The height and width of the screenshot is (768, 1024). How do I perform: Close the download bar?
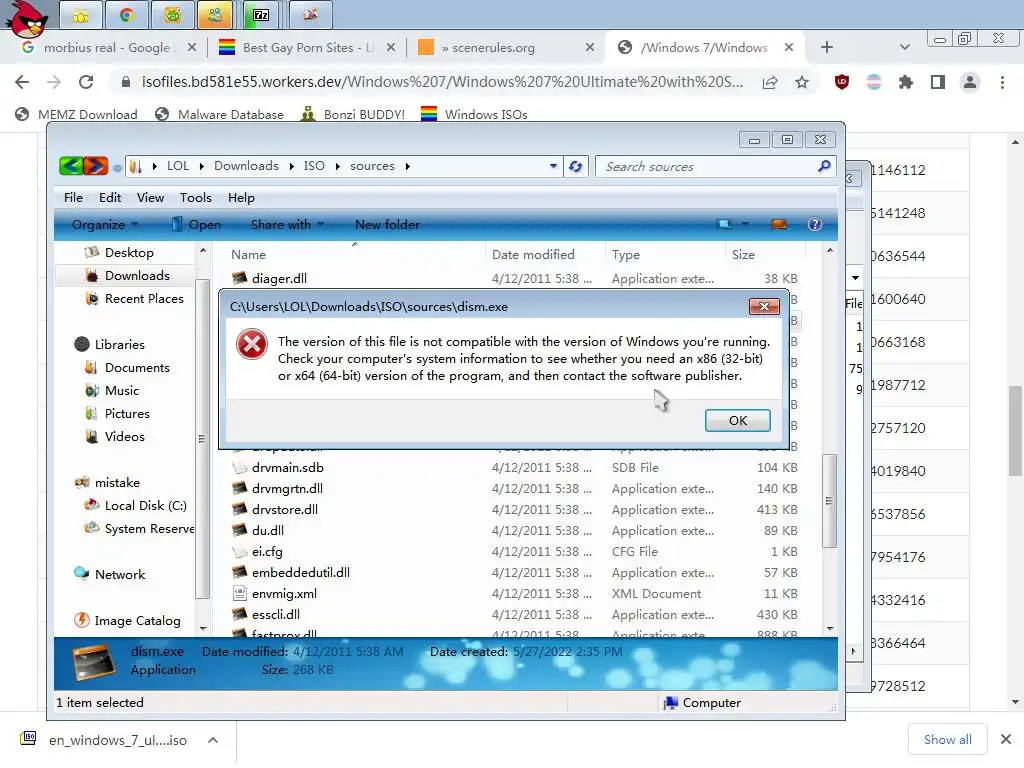[1006, 739]
